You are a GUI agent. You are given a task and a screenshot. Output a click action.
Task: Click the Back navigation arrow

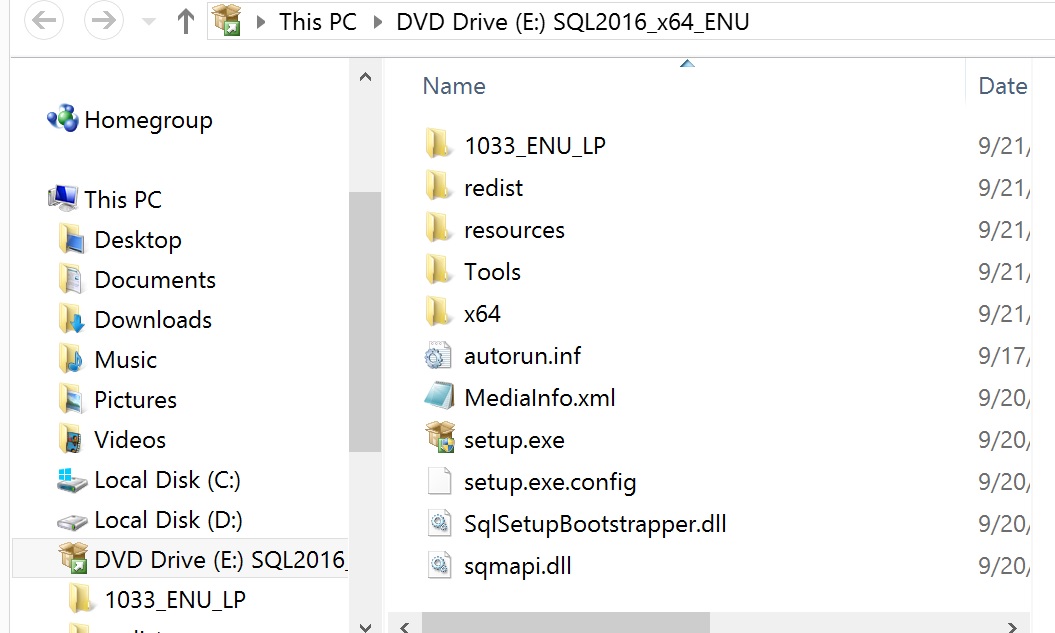tap(44, 20)
